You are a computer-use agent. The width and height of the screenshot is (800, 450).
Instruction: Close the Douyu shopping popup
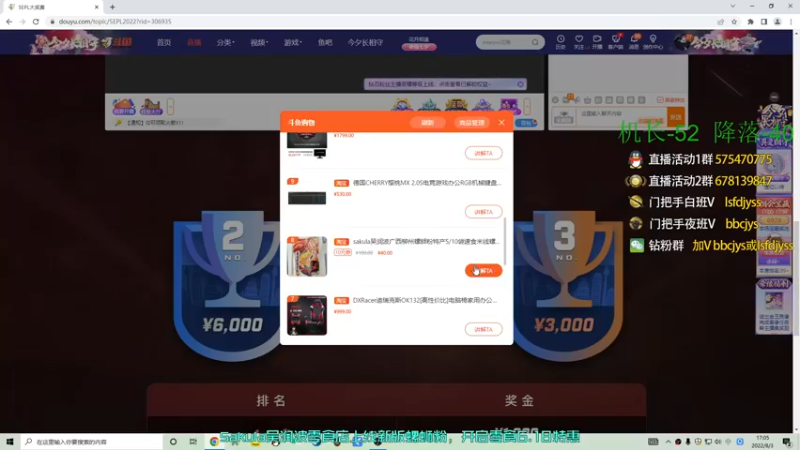coord(502,122)
